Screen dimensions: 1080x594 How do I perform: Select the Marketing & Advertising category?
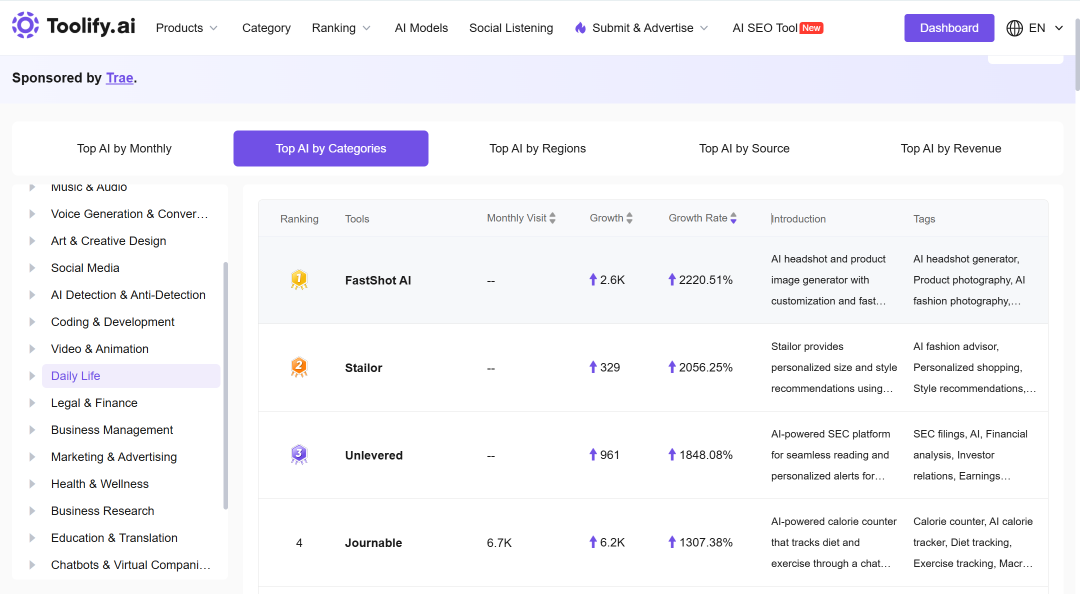click(114, 457)
